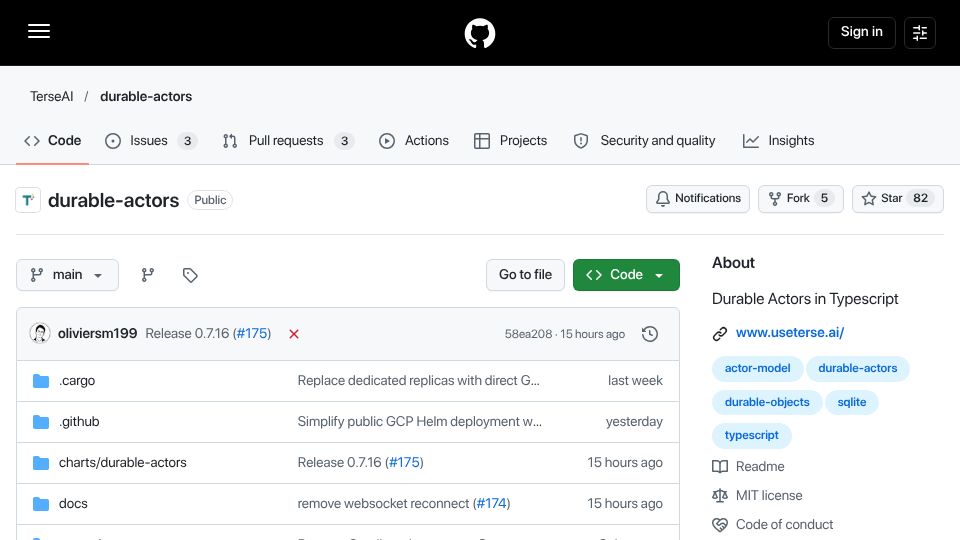The image size is (960, 540).
Task: Star the repository
Action: [898, 198]
